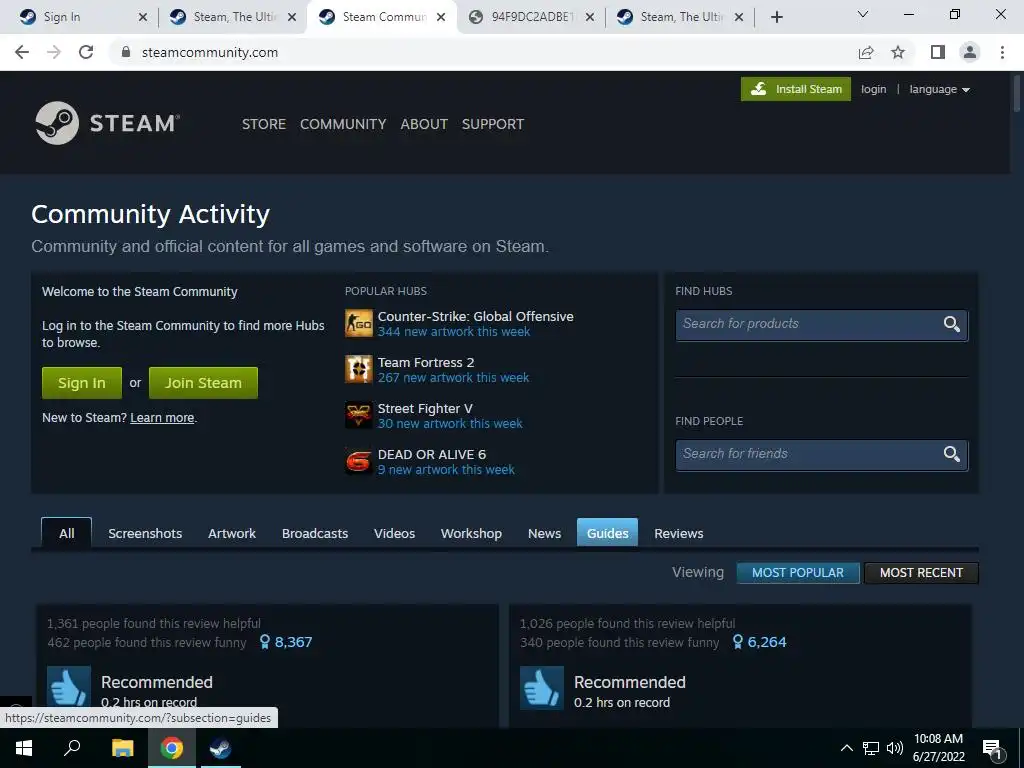Screen dimensions: 1024x768
Task: Go back with the browser back arrow
Action: 22,52
